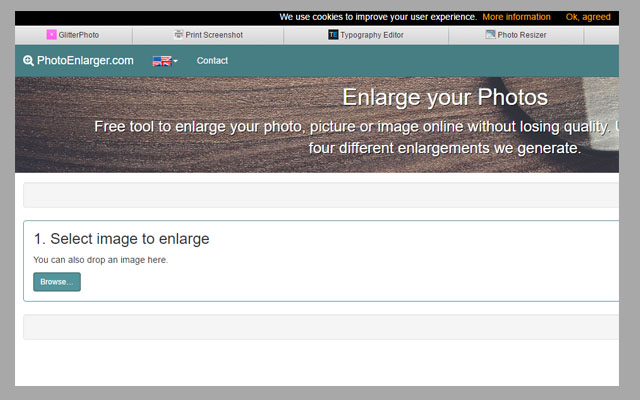Click the Print Screenshot printer icon
This screenshot has width=640, height=400.
coord(179,35)
